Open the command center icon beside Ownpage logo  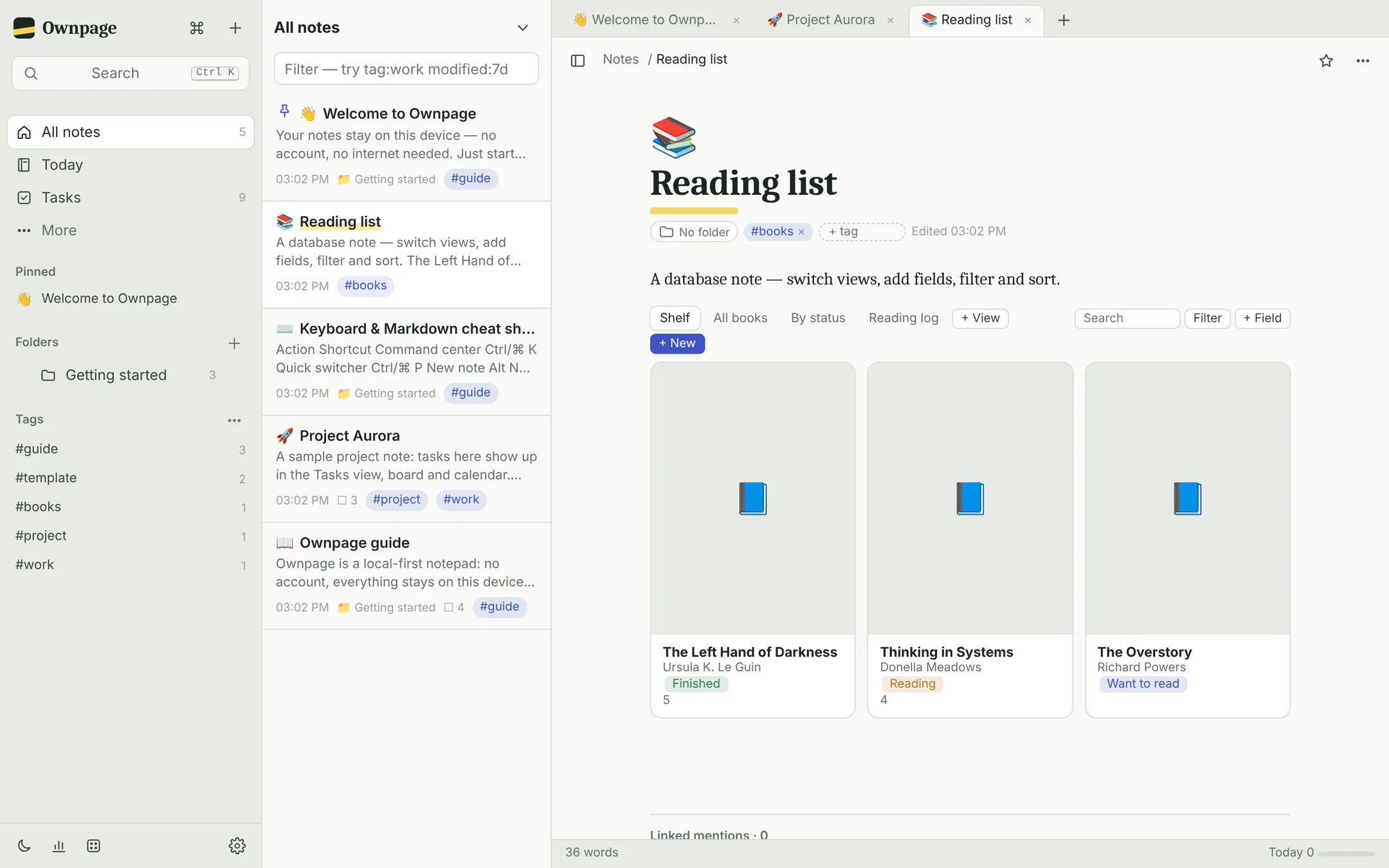click(x=197, y=28)
